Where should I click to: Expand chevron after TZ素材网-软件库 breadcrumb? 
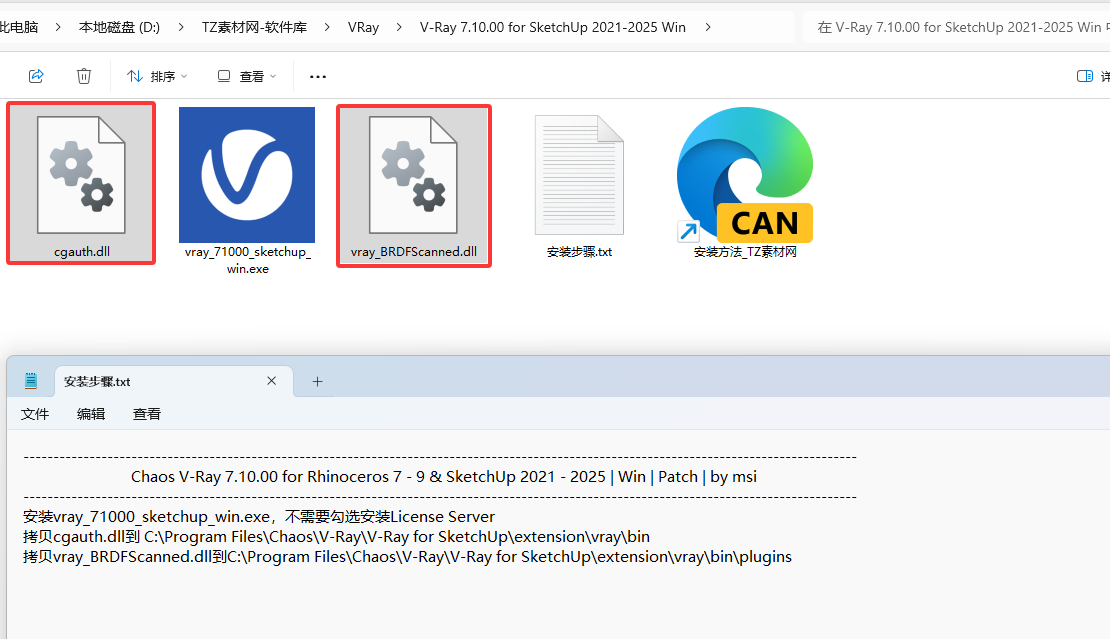point(327,27)
